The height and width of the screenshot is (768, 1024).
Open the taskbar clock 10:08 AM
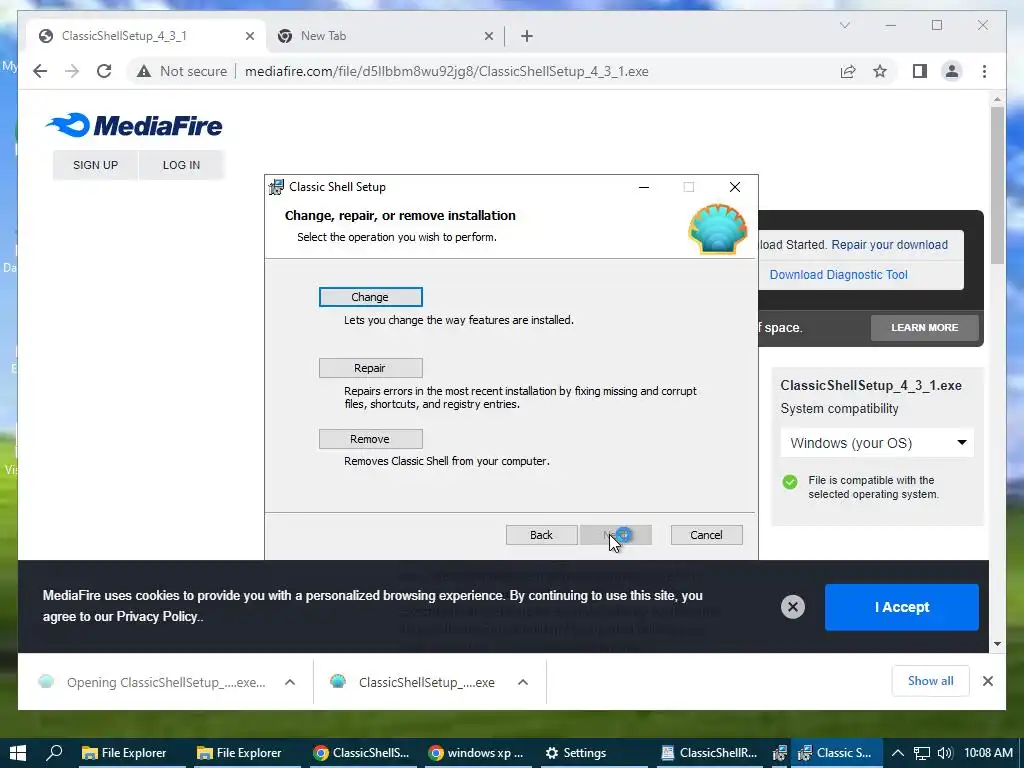[x=988, y=753]
